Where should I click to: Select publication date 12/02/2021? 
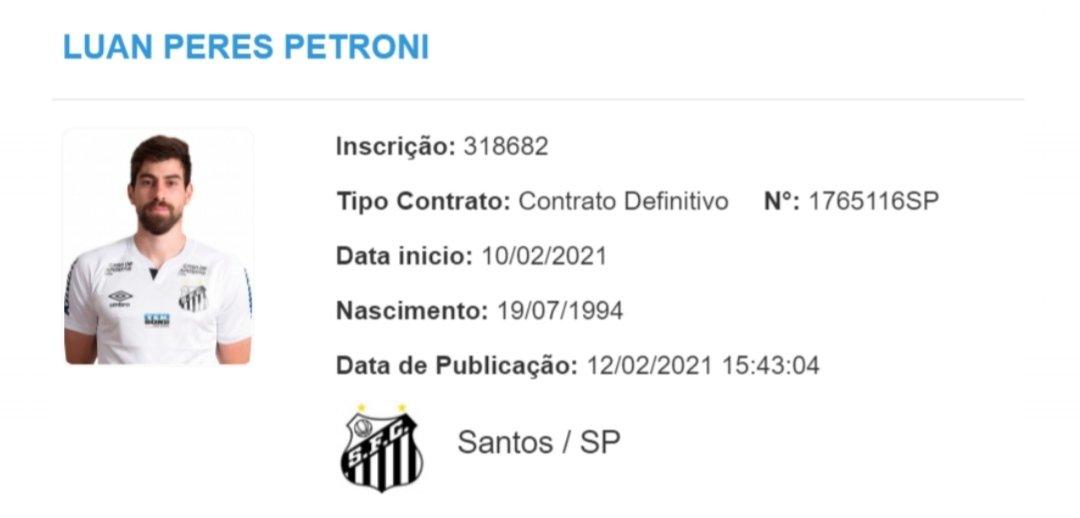pos(648,366)
